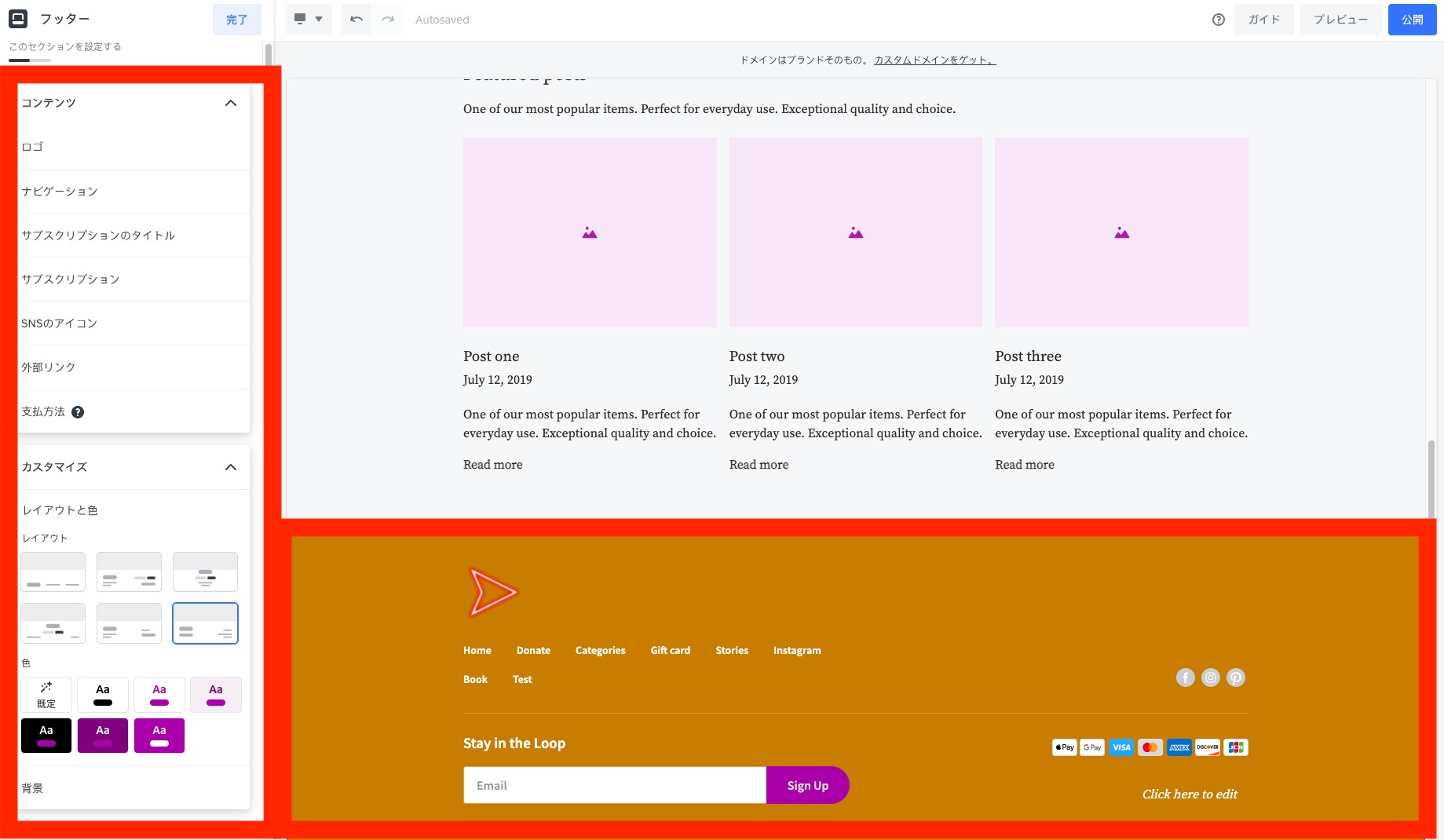This screenshot has width=1444, height=840.
Task: Open the ナビゲーション settings row
Action: 133,191
